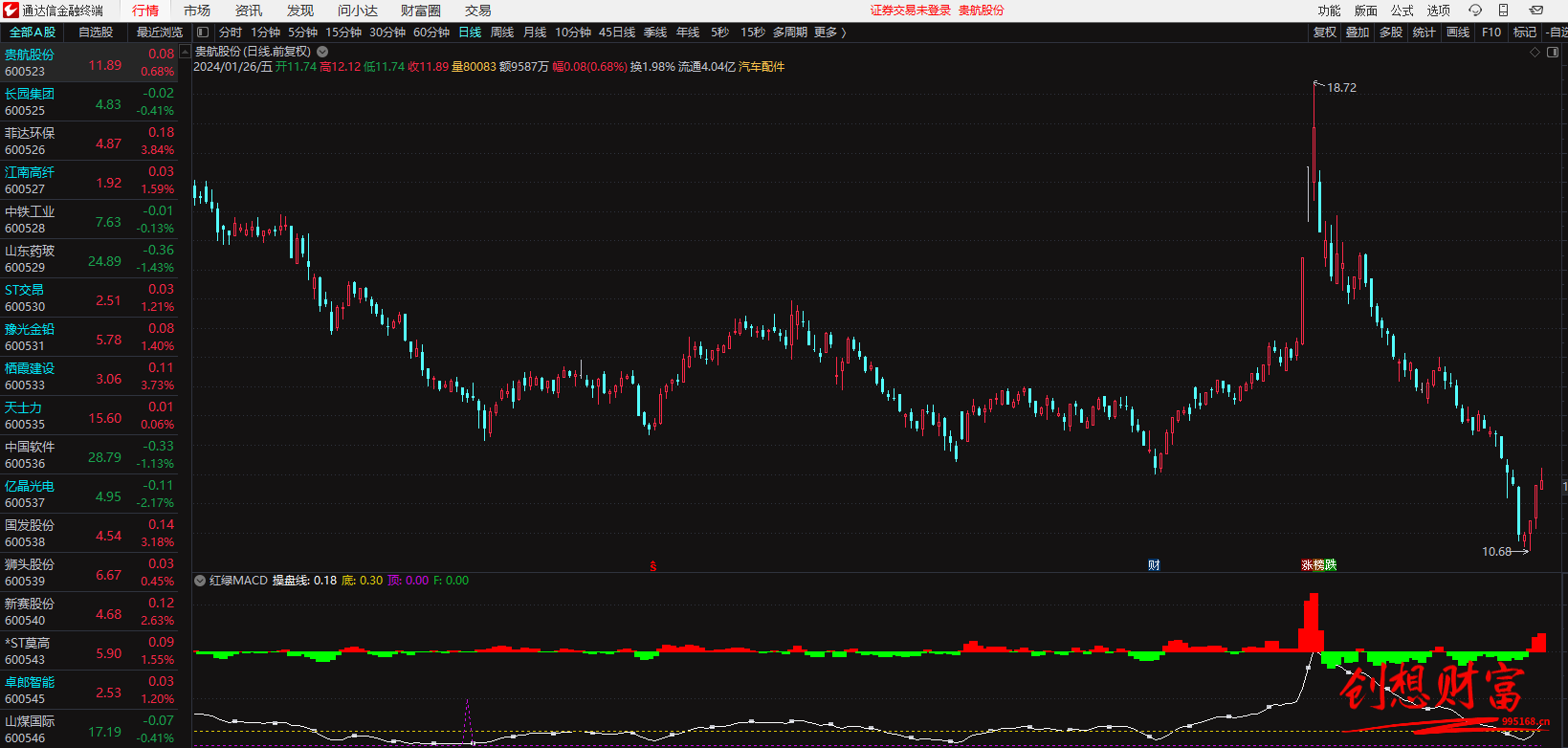Expand the 红绿MACD indicator dropdown

click(200, 581)
